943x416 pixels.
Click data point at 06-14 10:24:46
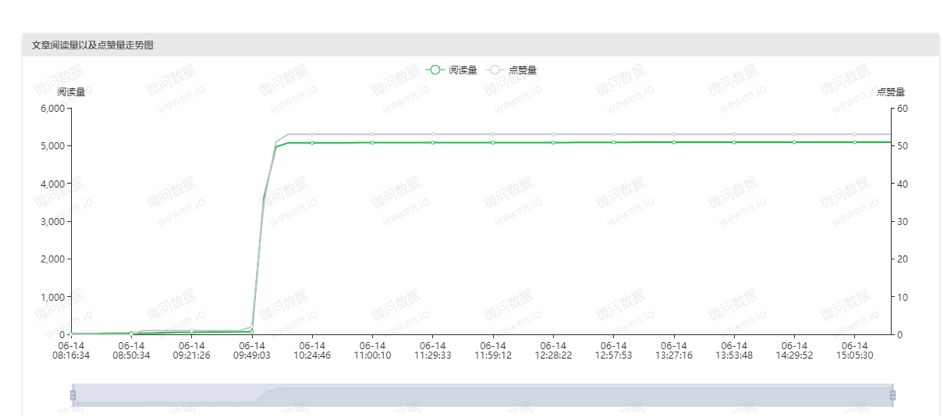(x=312, y=142)
